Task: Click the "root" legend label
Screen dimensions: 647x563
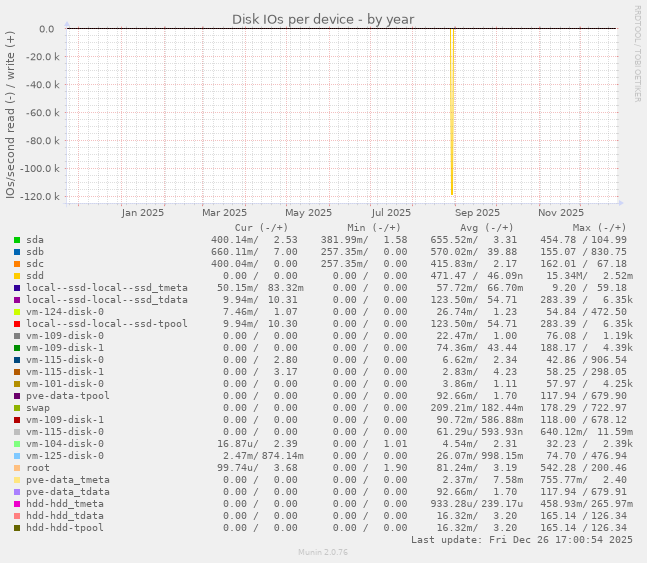Action: 38,468
